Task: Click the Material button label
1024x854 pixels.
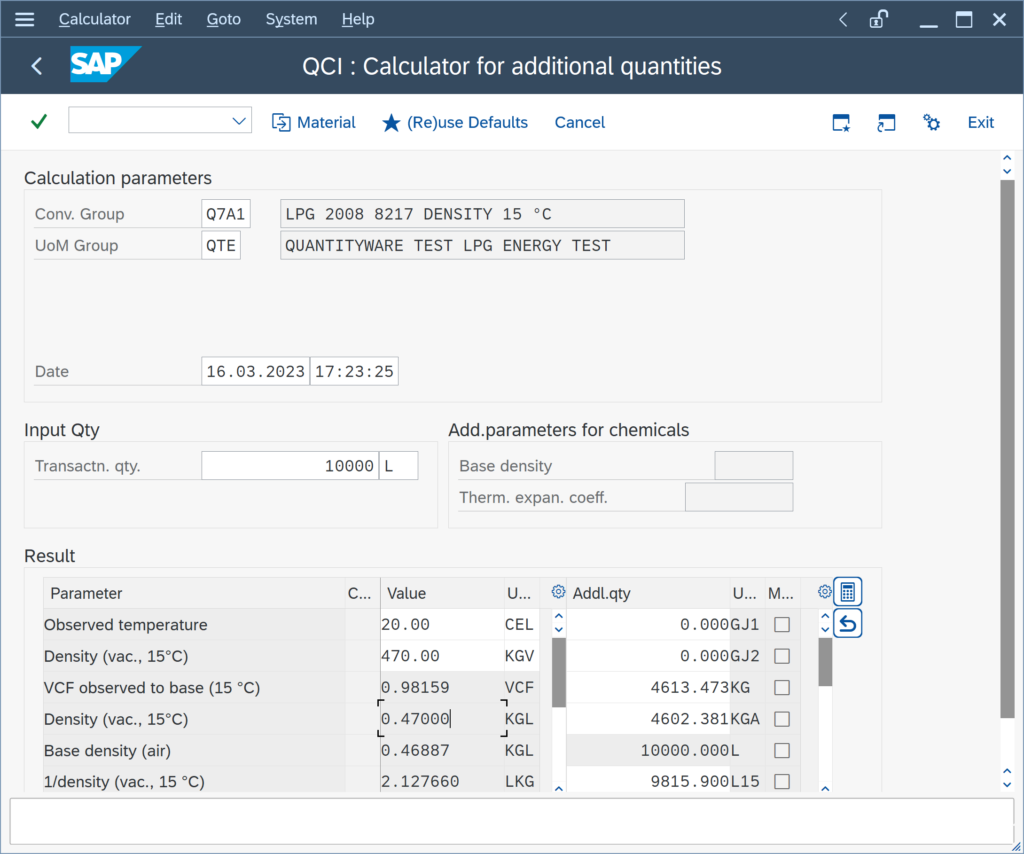Action: pyautogui.click(x=327, y=122)
